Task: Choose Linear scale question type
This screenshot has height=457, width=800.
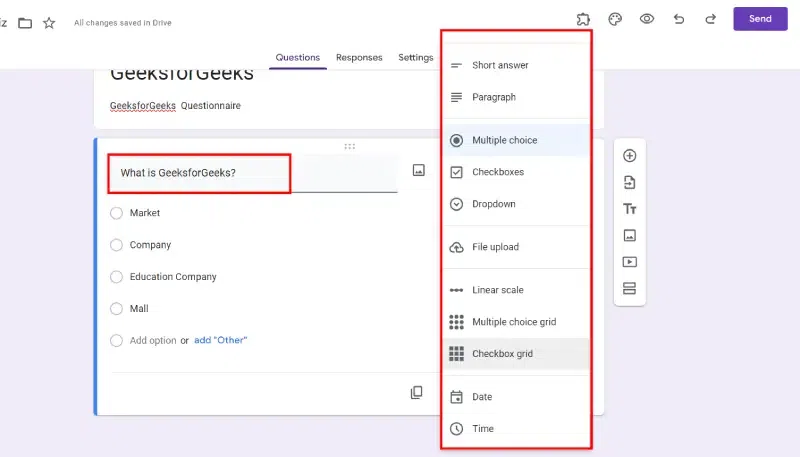Action: coord(497,290)
